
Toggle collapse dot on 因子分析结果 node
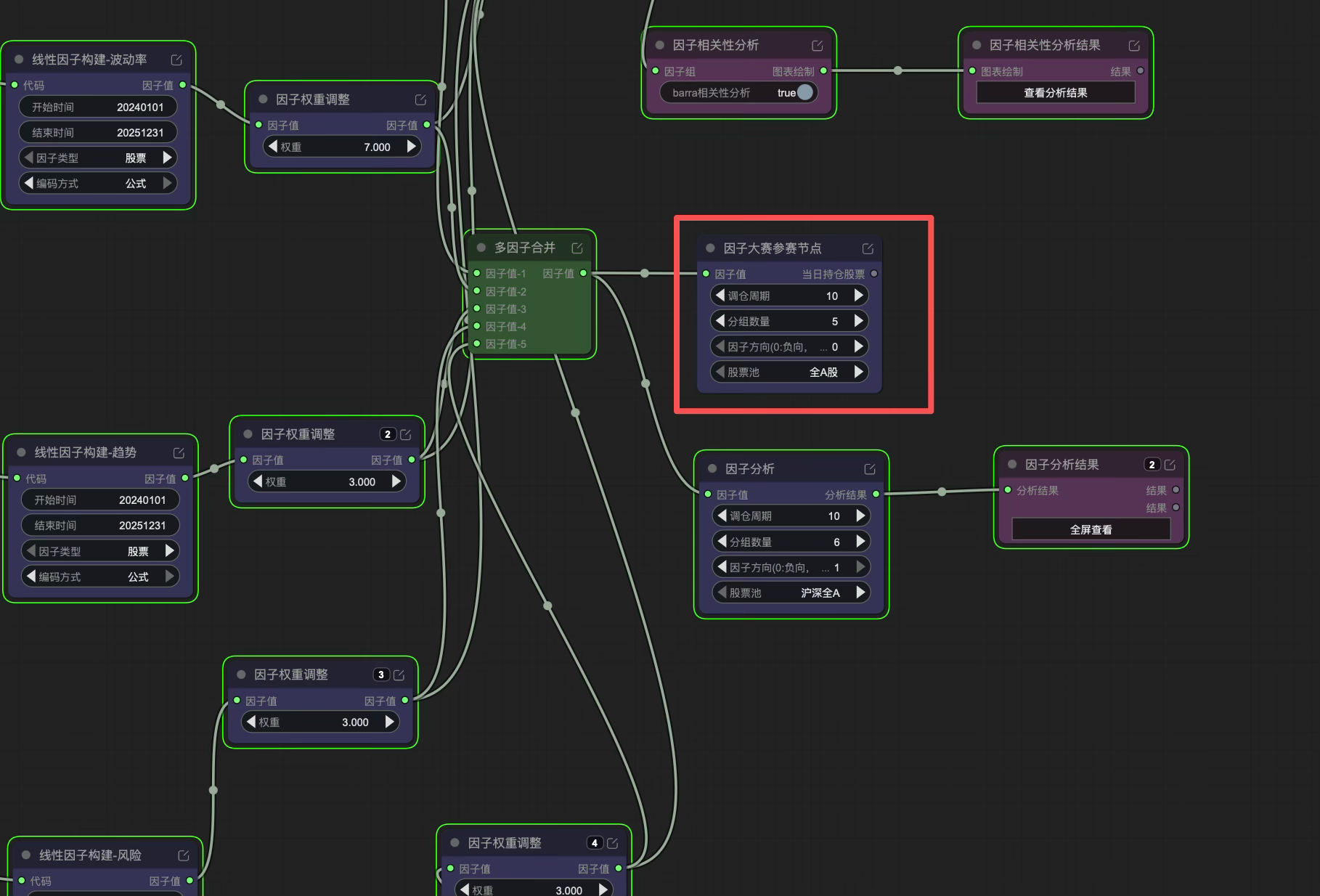pos(1011,464)
